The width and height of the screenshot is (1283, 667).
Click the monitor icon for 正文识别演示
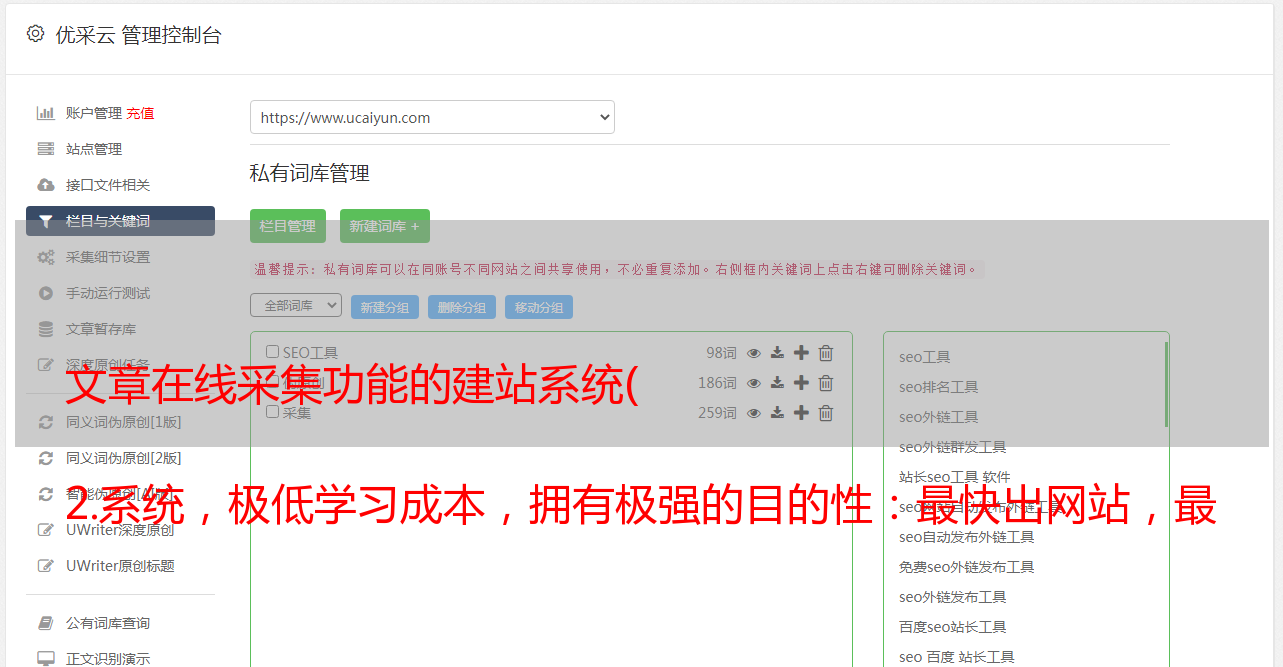[46, 659]
